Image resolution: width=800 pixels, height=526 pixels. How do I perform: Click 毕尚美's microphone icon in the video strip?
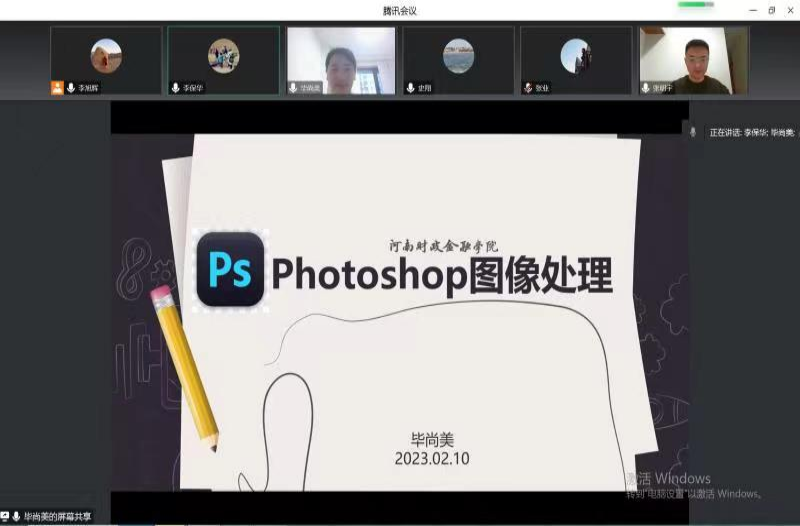coord(292,88)
